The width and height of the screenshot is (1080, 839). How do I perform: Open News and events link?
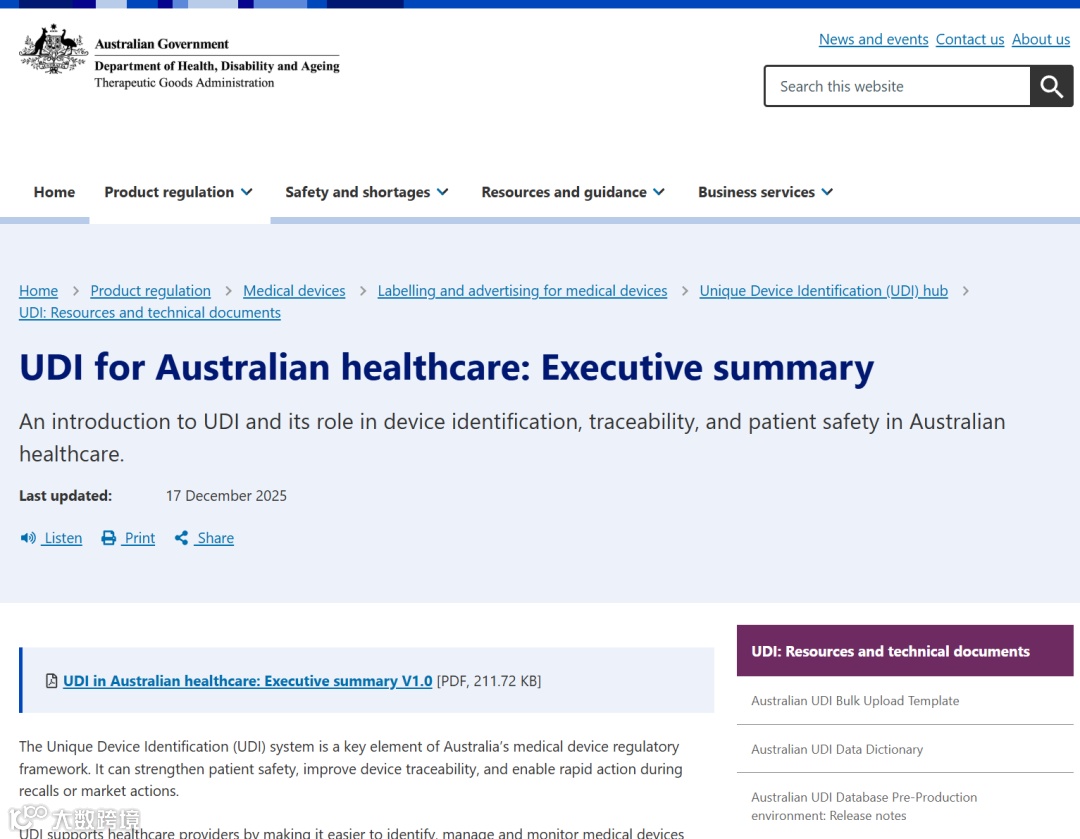(x=873, y=39)
